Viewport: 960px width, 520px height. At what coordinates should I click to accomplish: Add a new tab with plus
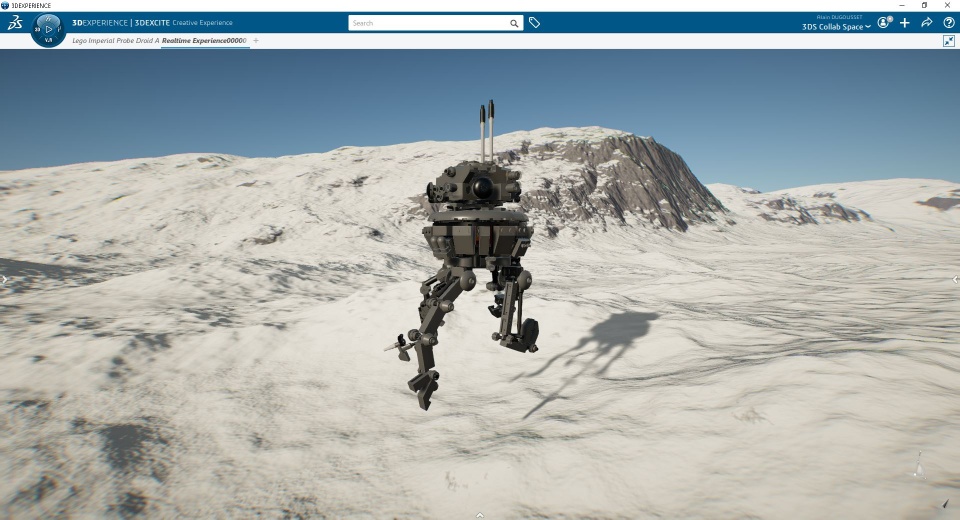pos(256,41)
